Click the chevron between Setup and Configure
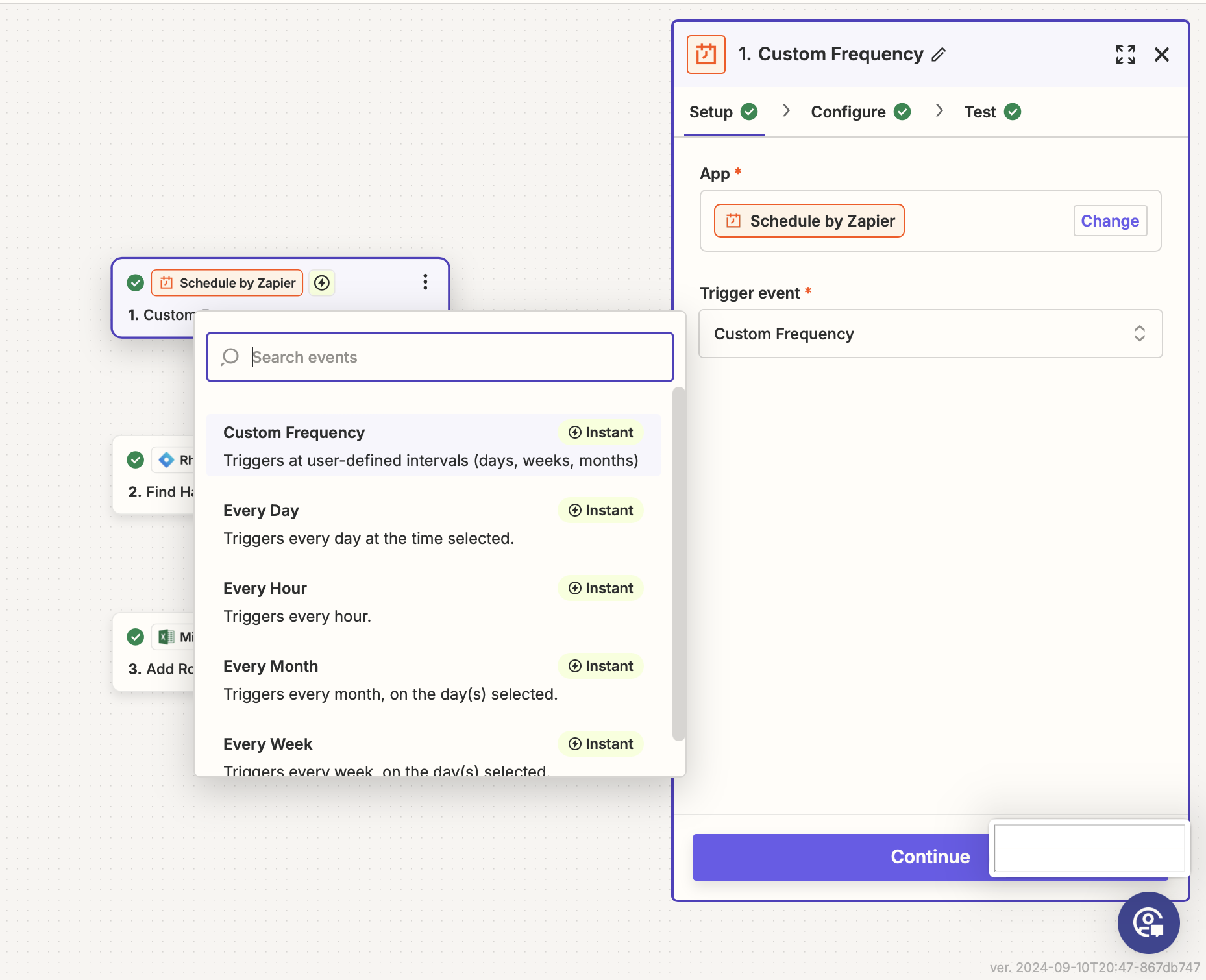Image resolution: width=1206 pixels, height=980 pixels. click(x=786, y=111)
